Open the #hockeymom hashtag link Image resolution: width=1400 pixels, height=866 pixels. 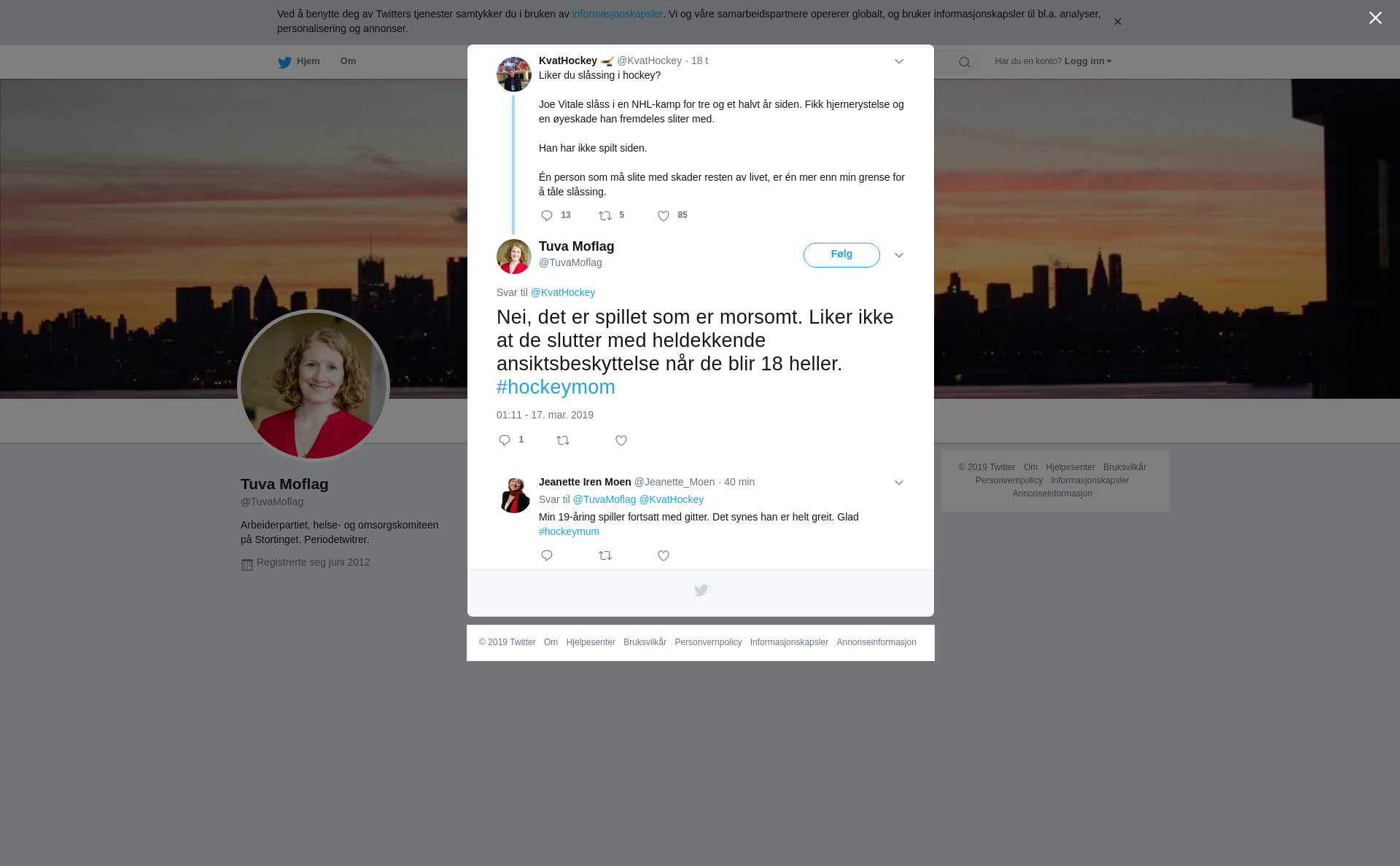tap(556, 387)
